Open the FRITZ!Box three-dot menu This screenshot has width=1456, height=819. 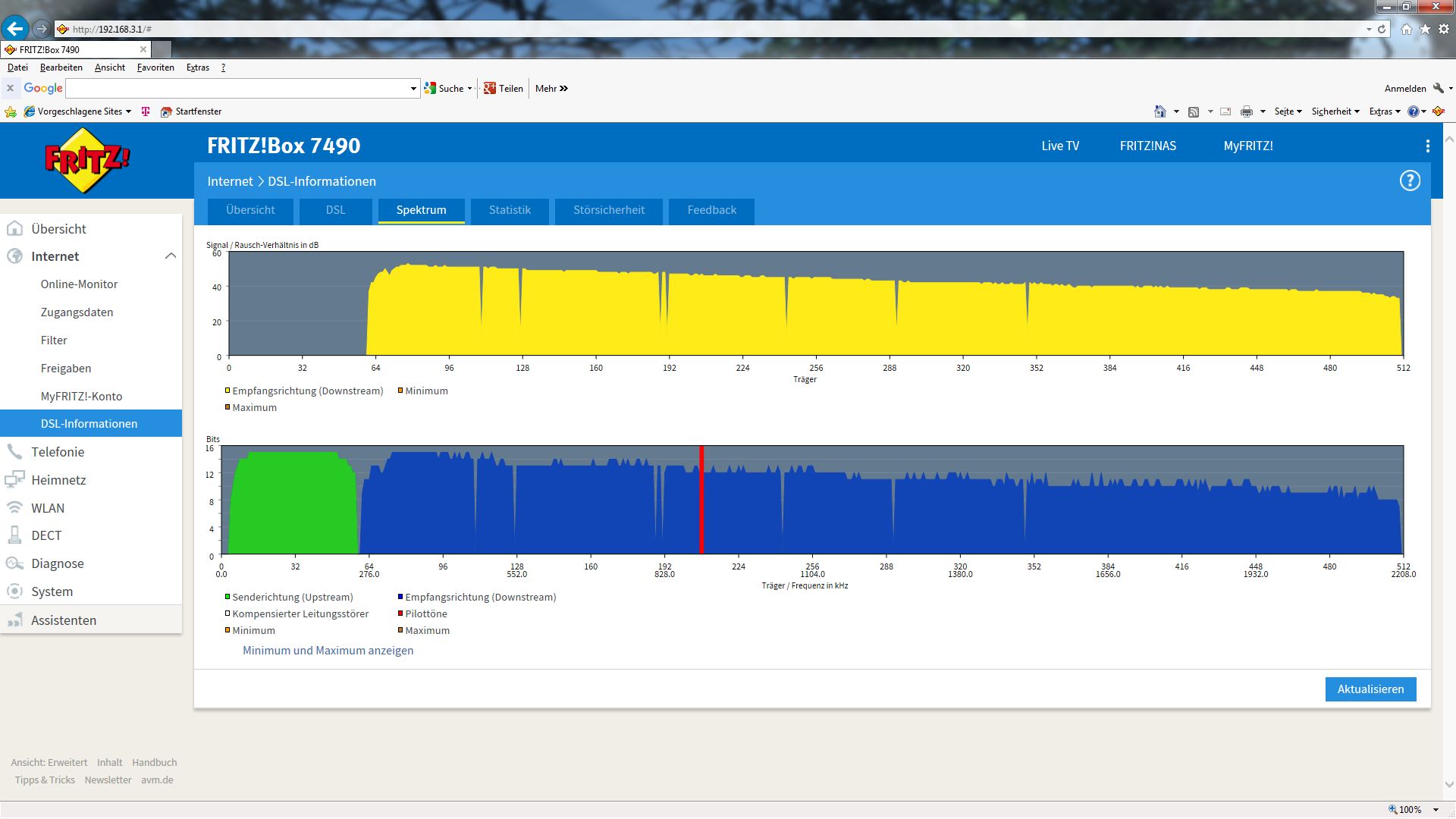pos(1427,146)
